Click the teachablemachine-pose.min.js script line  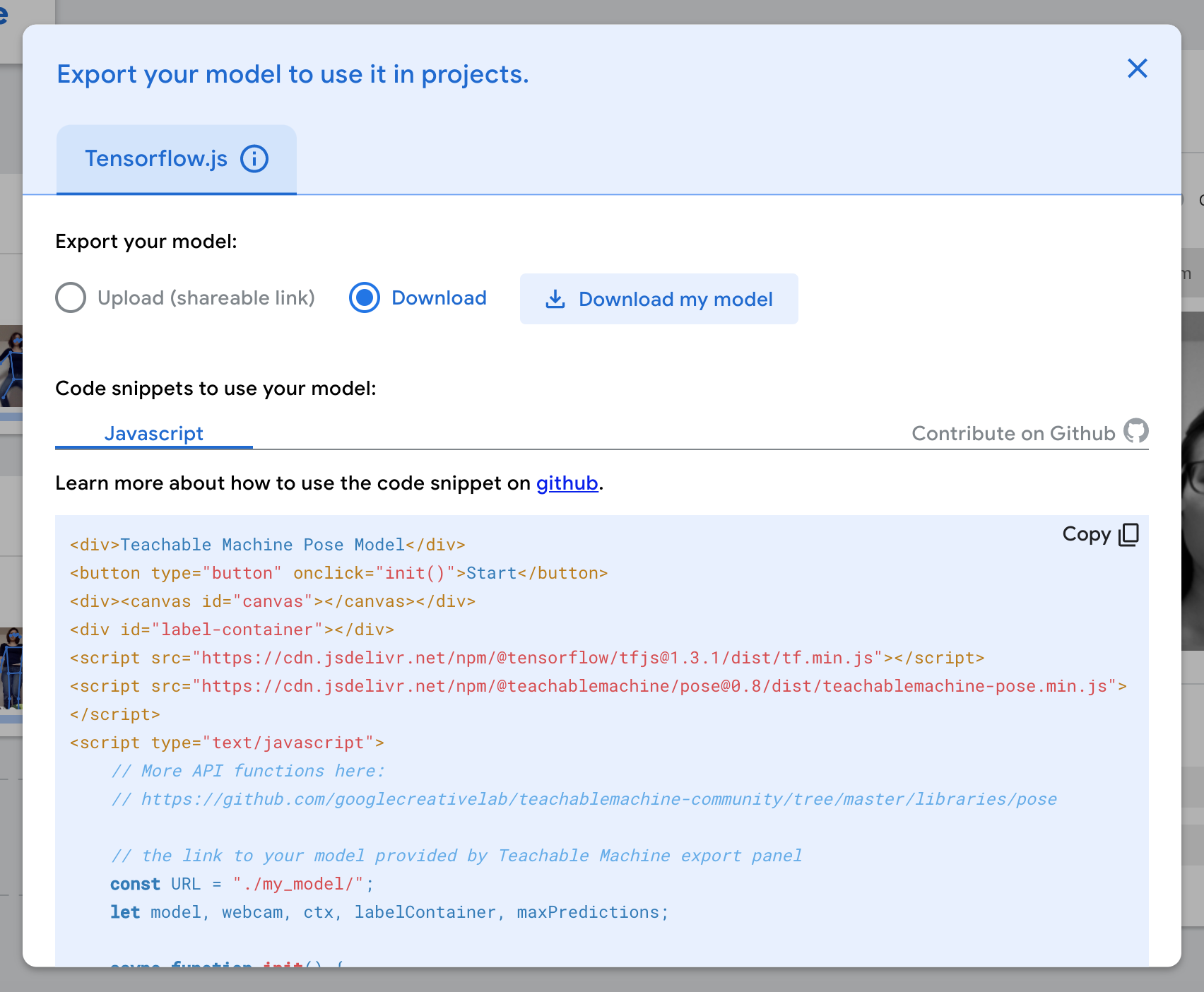[598, 686]
